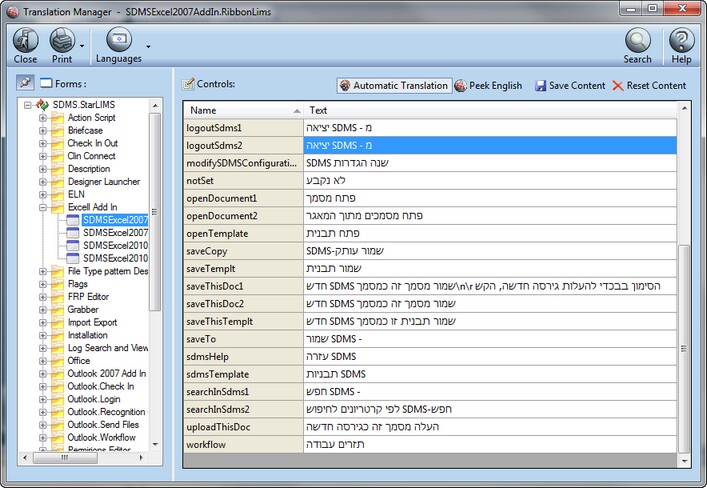Sort by the Name column header

243,110
